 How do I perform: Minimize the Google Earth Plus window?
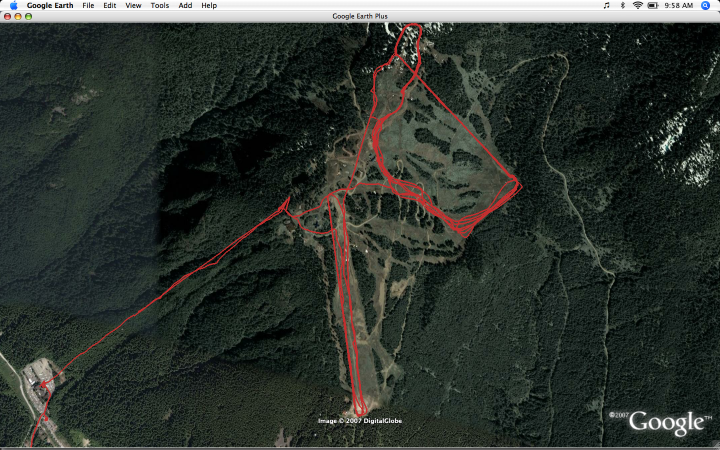coord(18,17)
